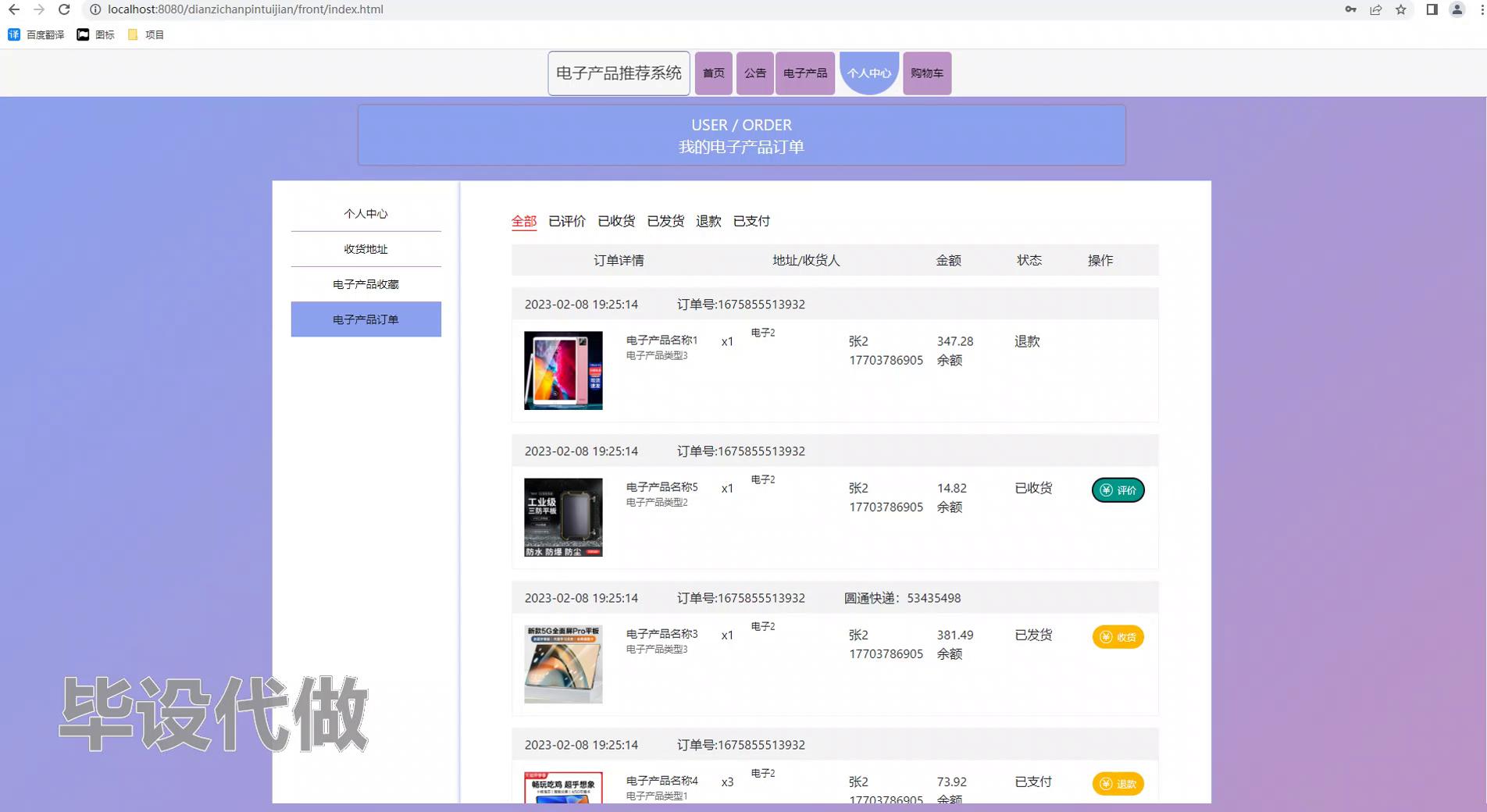Open 百度翻译 bookmark

click(x=36, y=34)
